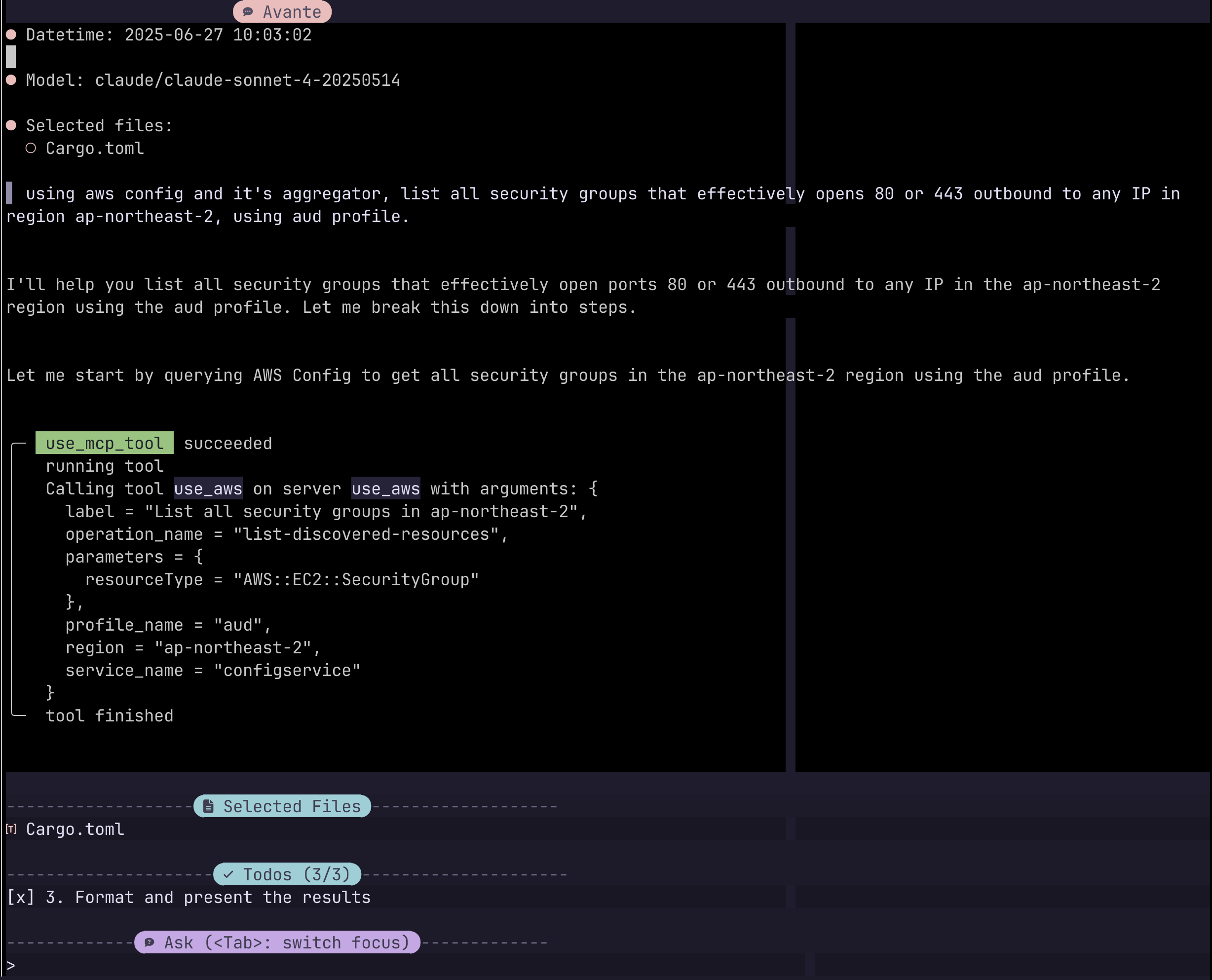Click the Datetime bullet dot
Viewport: 1212px width, 980px height.
[x=11, y=35]
